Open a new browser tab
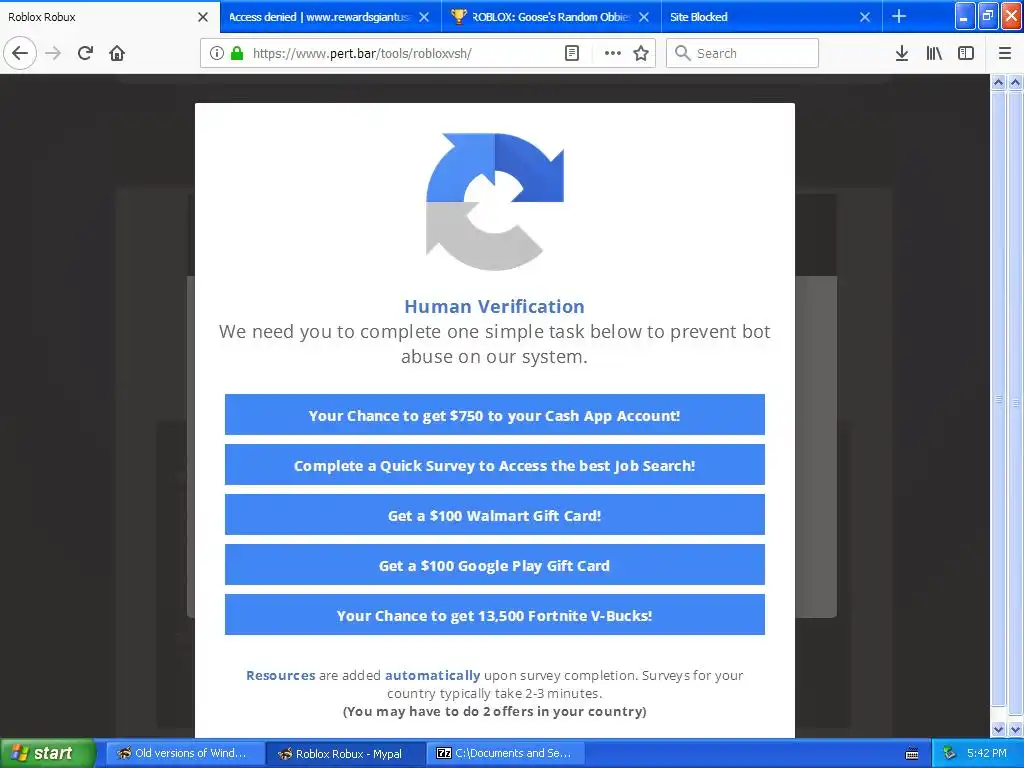Screen dimensions: 1024x768 point(899,17)
